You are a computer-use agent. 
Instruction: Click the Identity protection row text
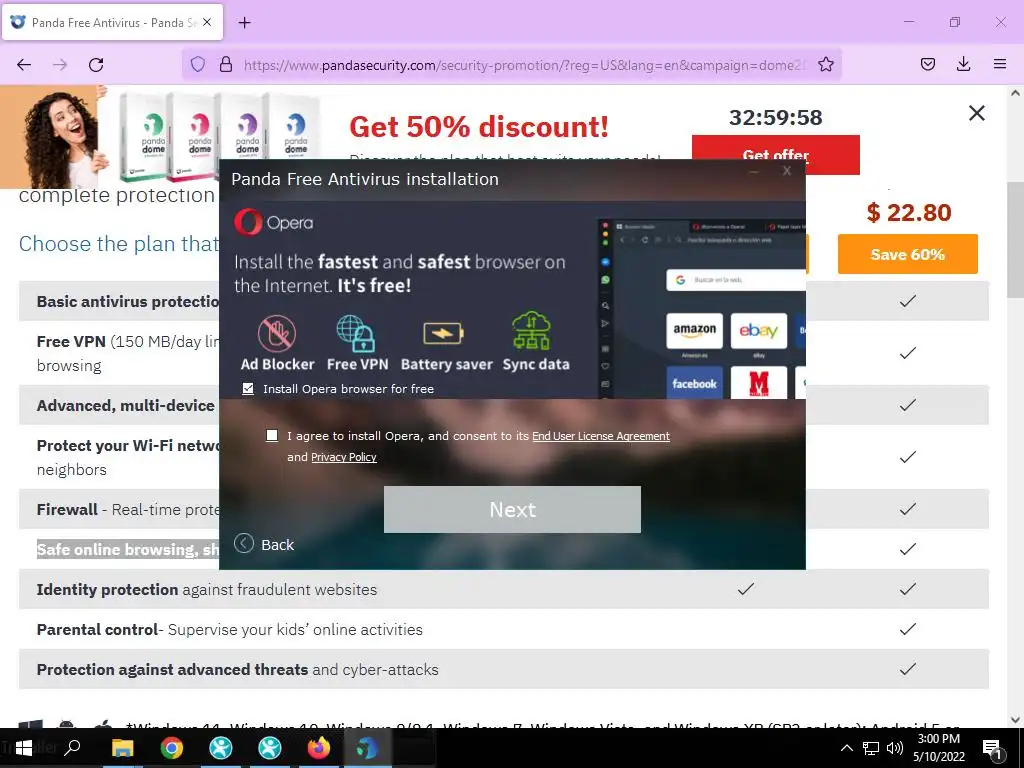[206, 590]
